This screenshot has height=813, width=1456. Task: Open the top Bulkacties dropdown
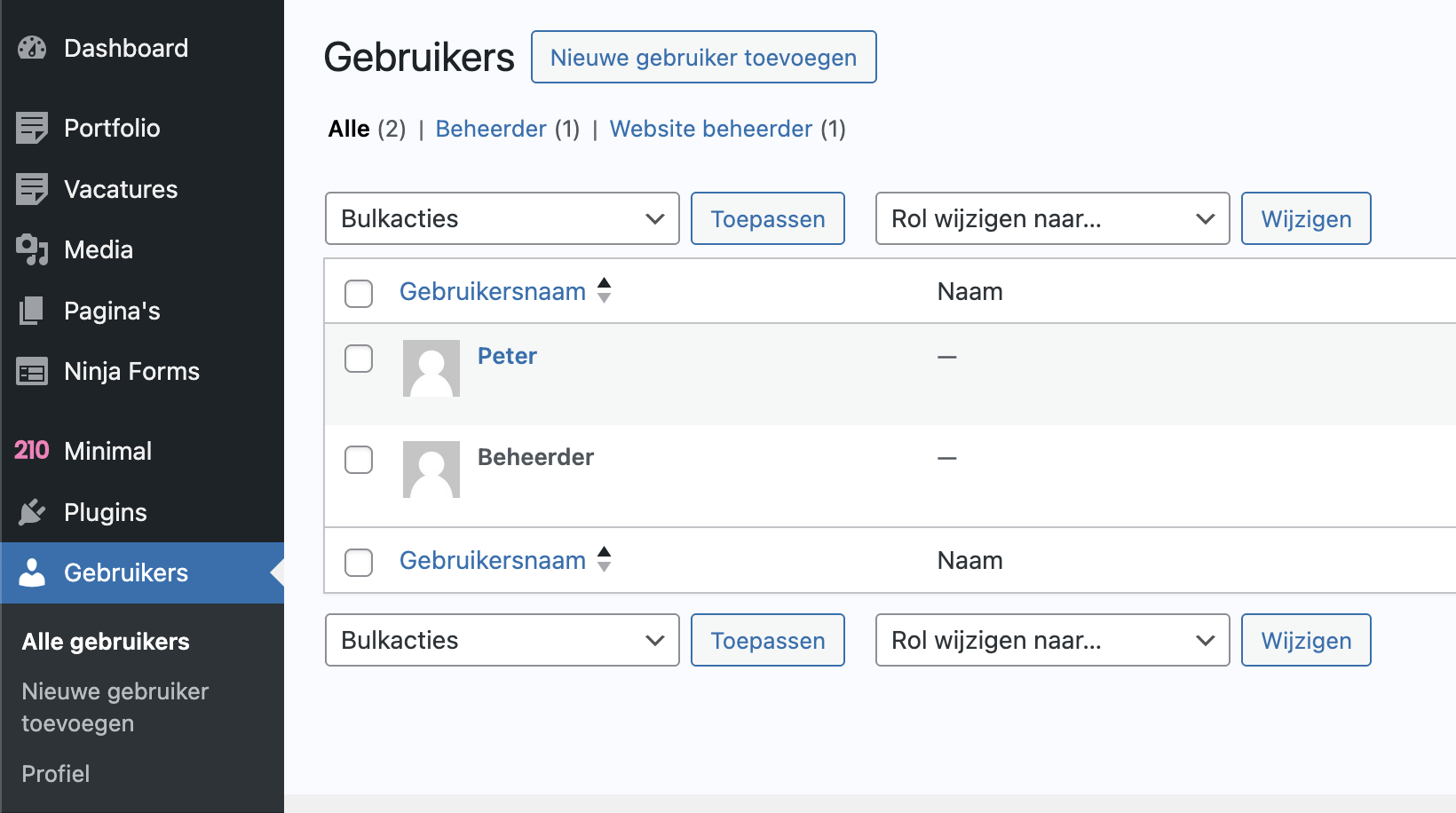click(x=502, y=218)
